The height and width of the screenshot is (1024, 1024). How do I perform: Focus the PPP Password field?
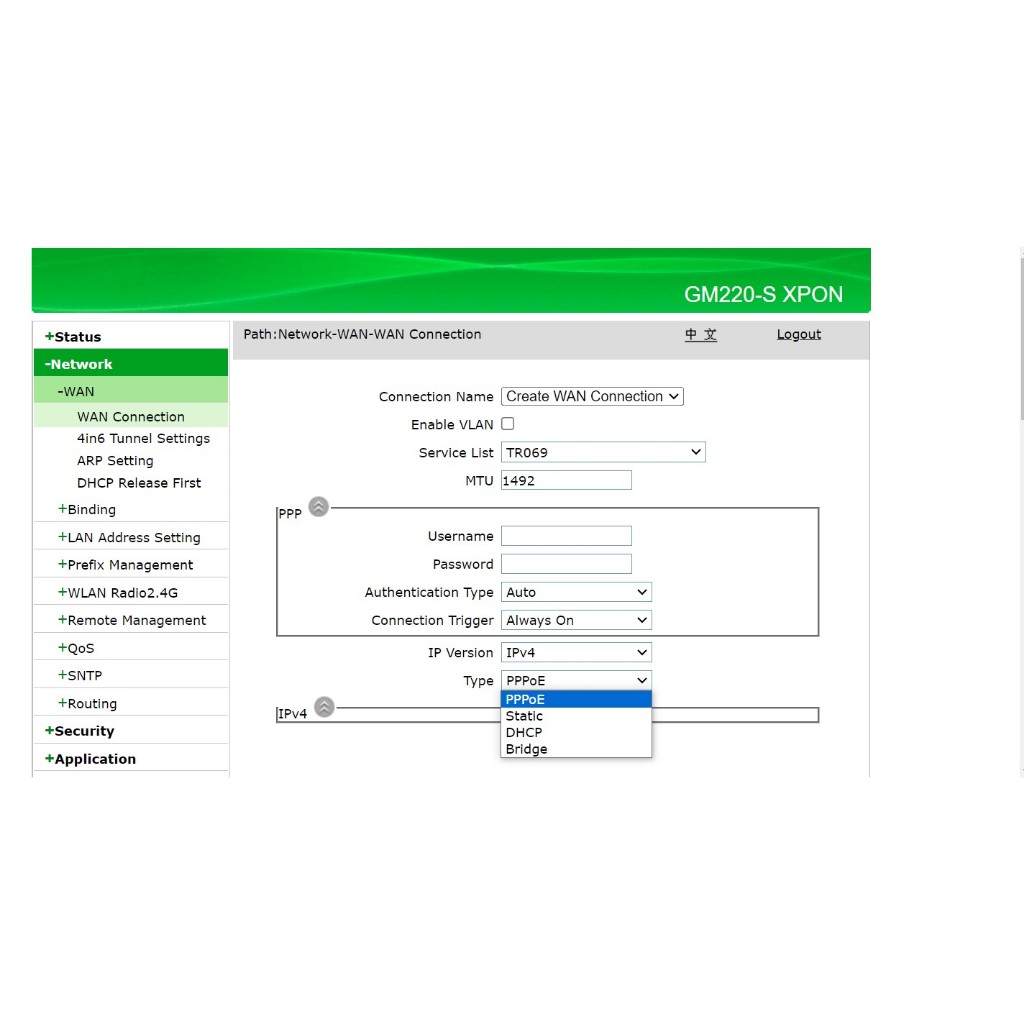566,565
